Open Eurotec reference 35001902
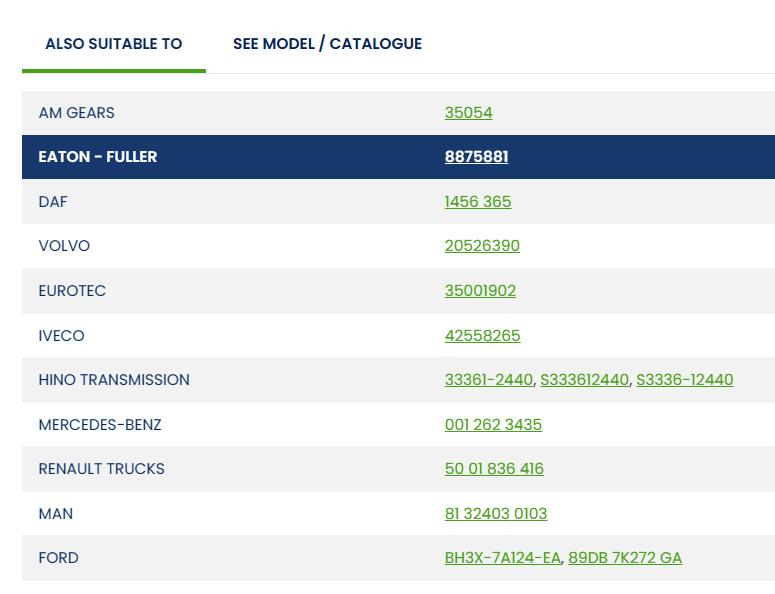The height and width of the screenshot is (594, 775). (480, 291)
